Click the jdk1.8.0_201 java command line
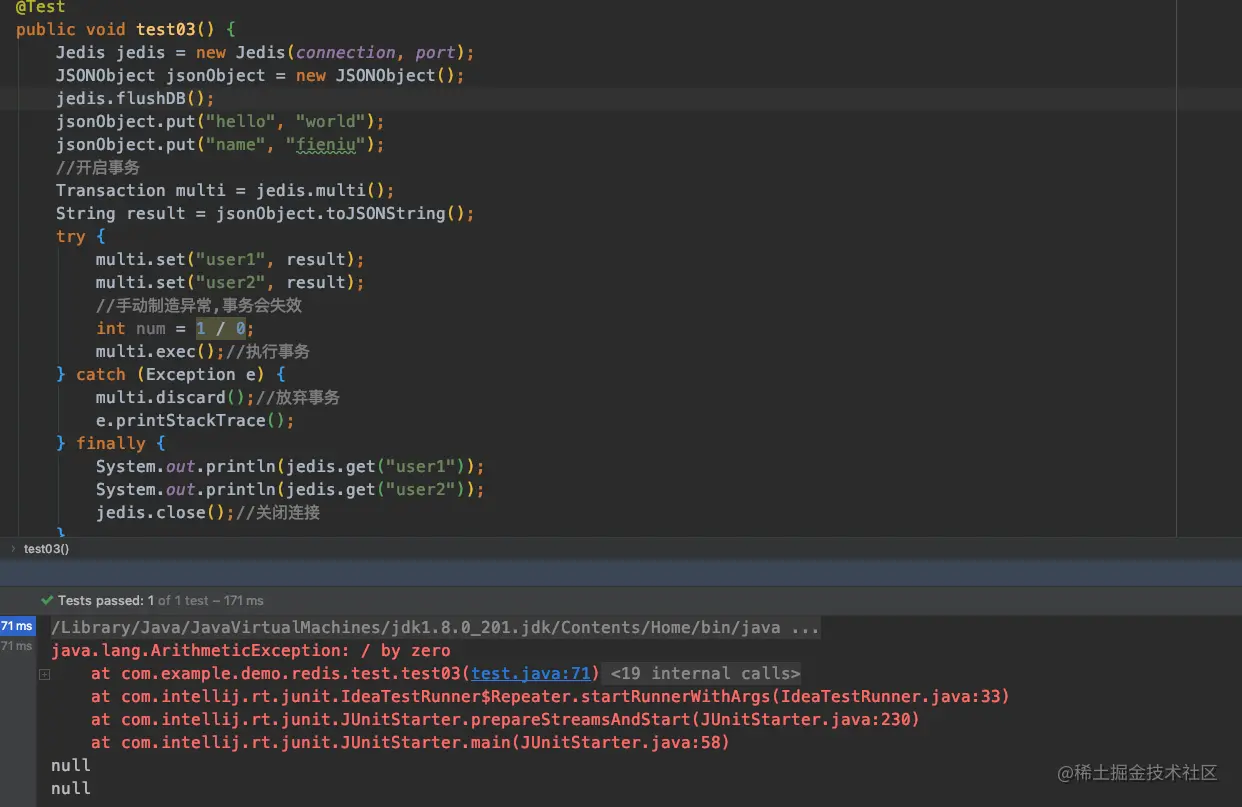Viewport: 1242px width, 807px height. click(436, 627)
